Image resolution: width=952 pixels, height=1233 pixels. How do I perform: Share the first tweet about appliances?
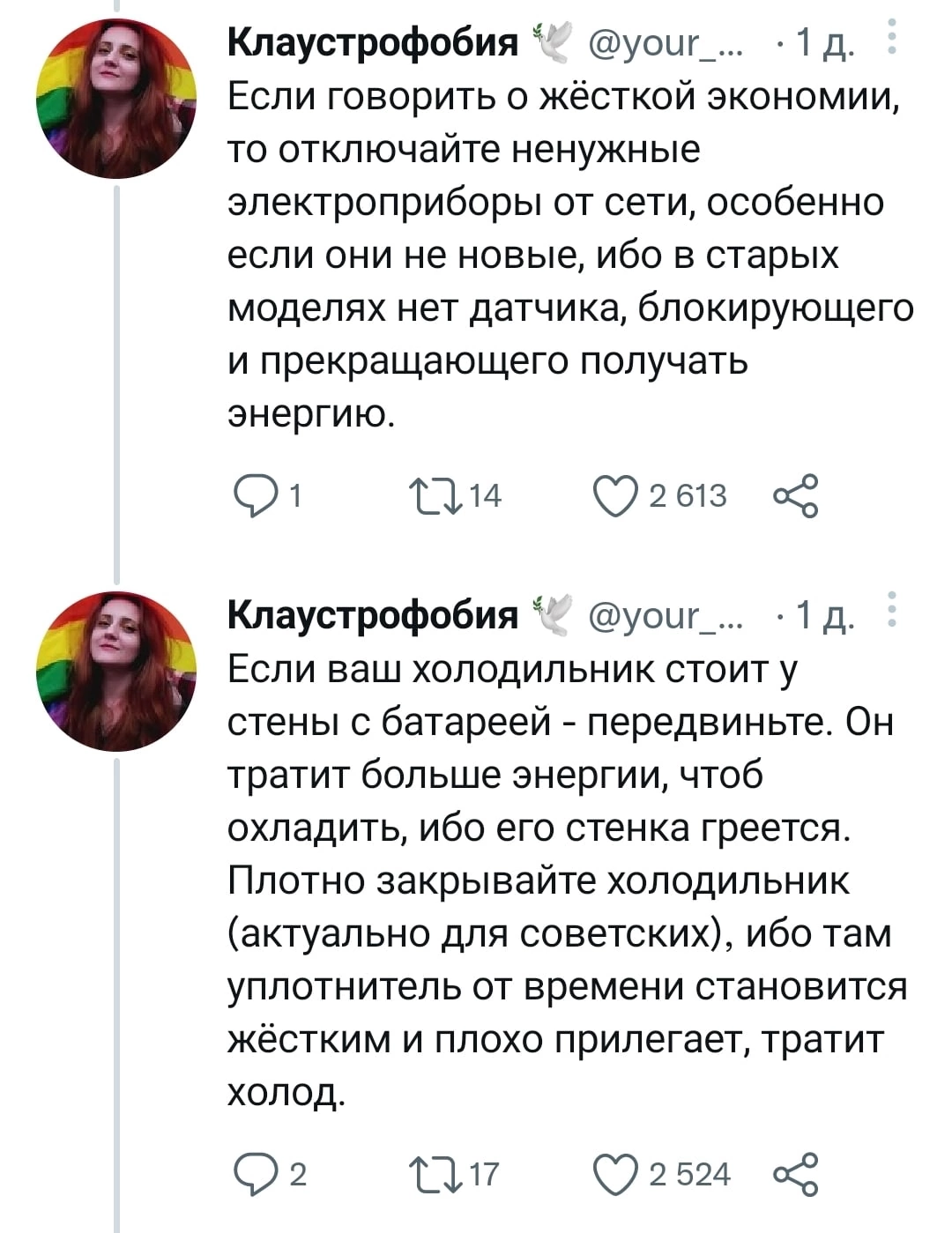795,496
